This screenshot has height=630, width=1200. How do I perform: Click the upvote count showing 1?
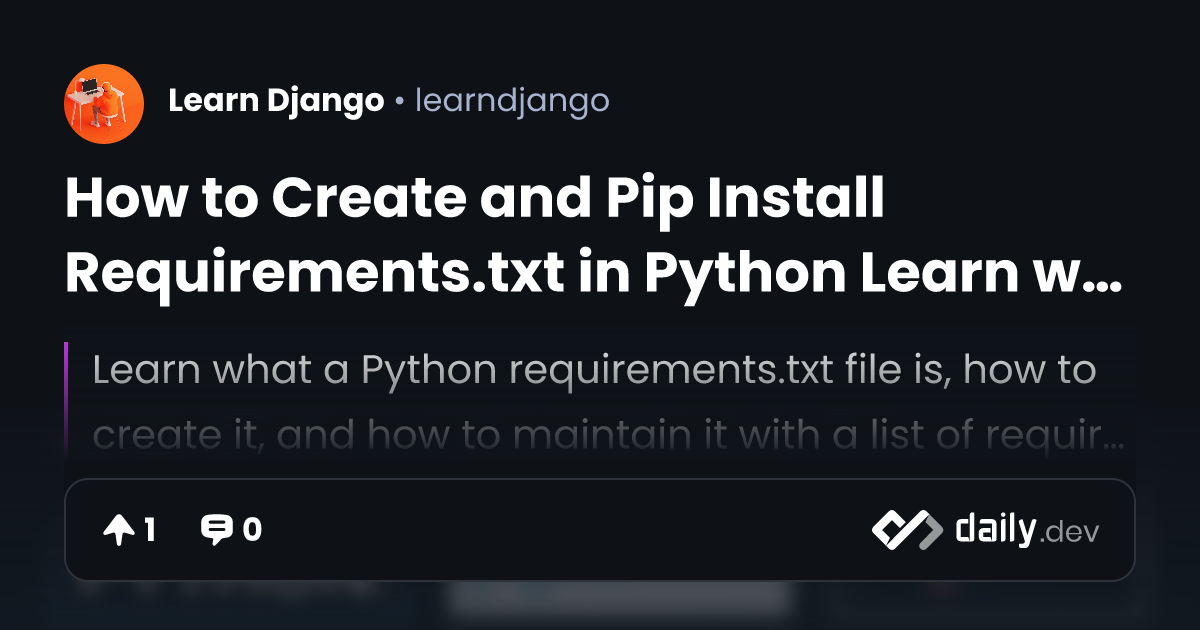[149, 530]
